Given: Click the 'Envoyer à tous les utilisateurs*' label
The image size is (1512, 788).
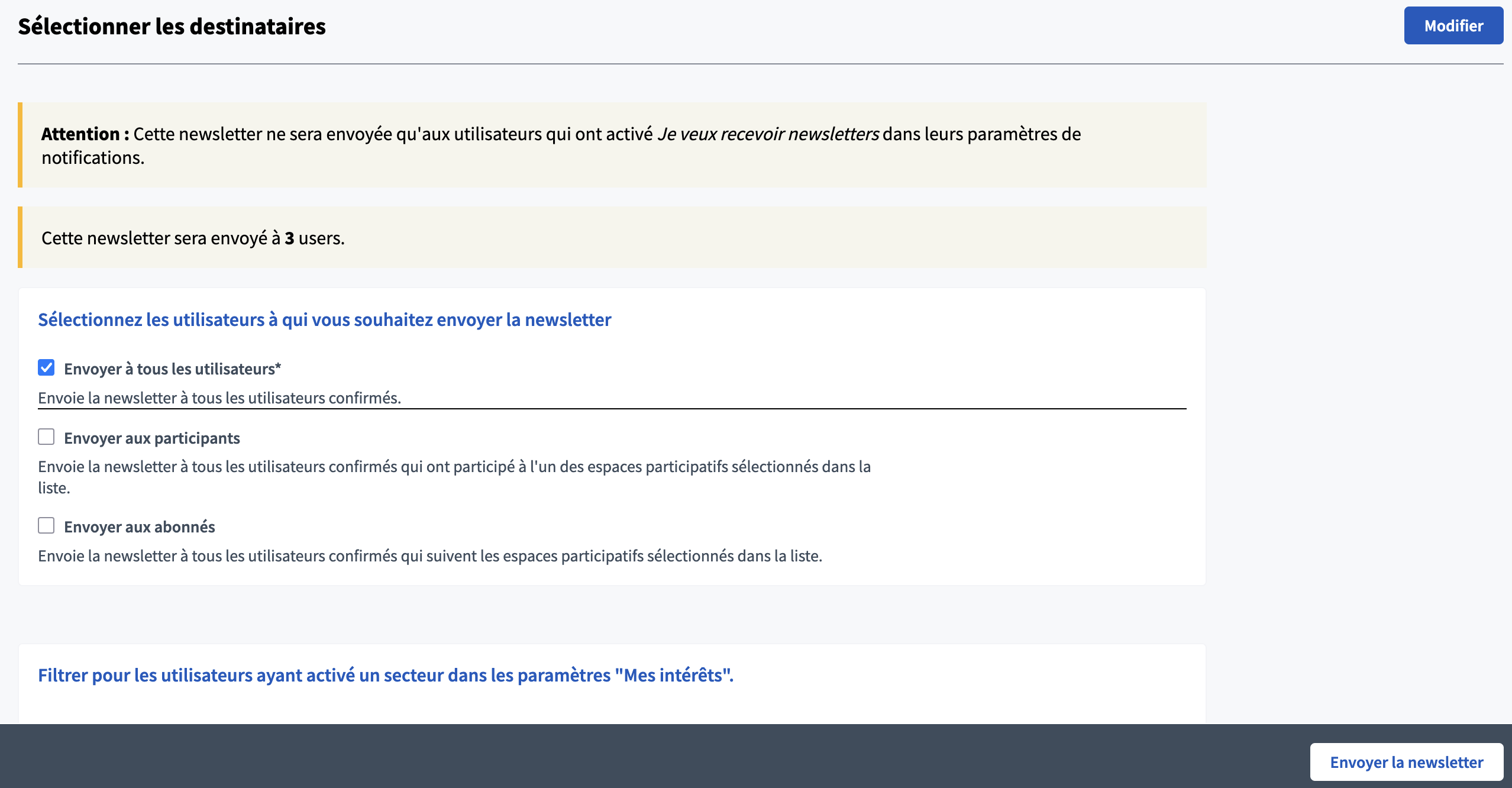Looking at the screenshot, I should pos(172,369).
